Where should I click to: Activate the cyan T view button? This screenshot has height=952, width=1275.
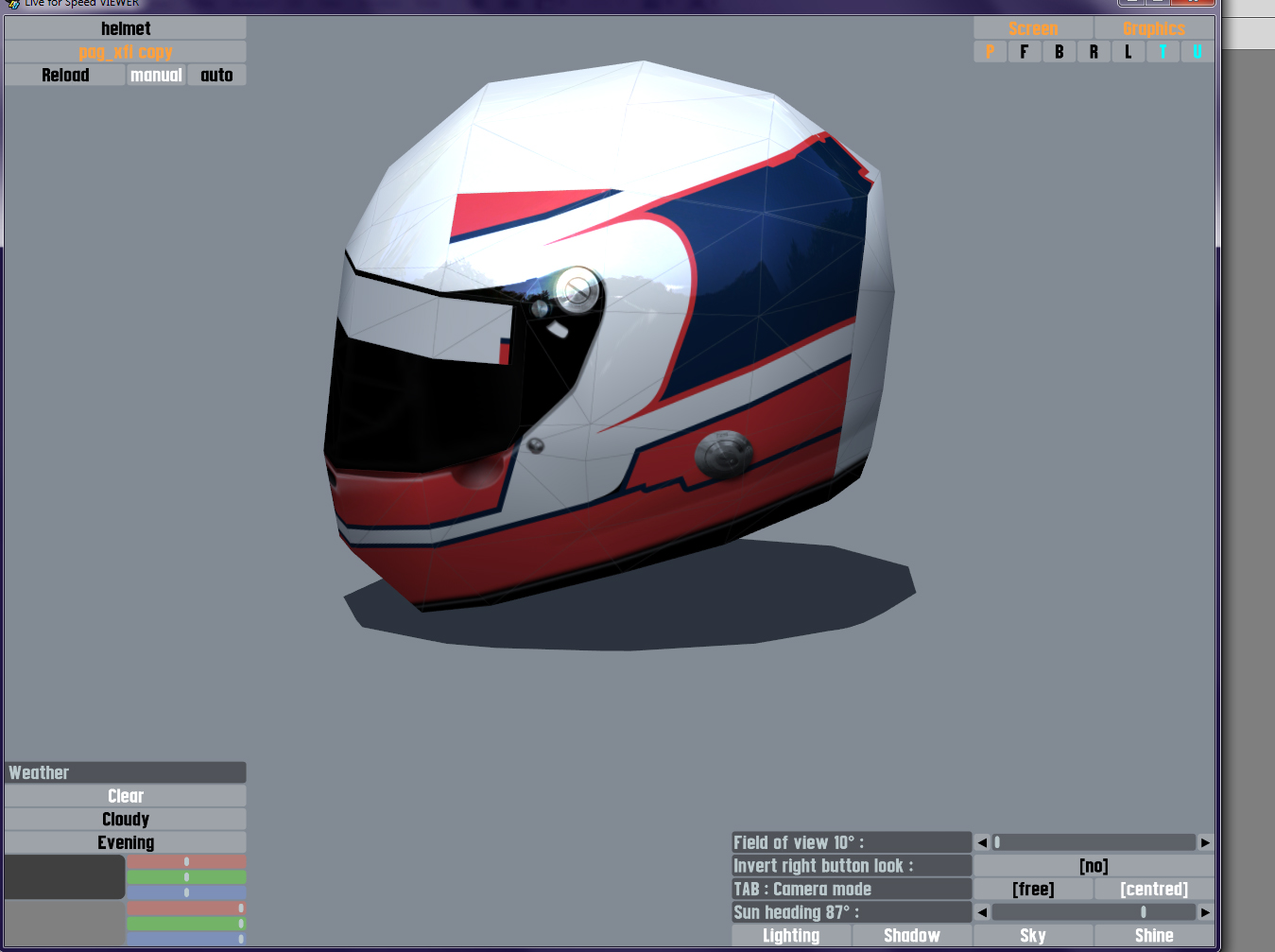(1163, 52)
